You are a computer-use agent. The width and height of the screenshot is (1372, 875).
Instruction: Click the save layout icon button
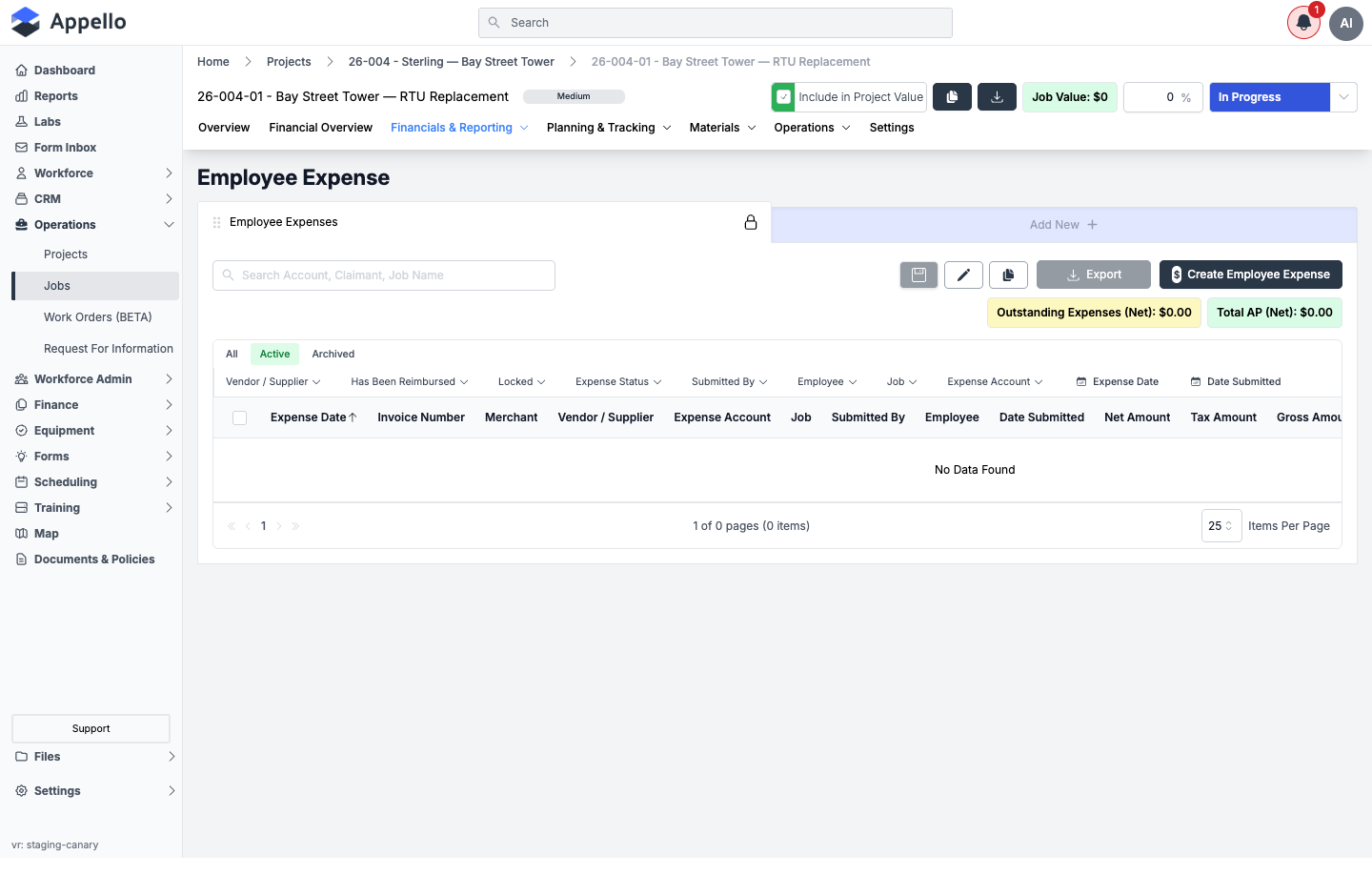919,275
